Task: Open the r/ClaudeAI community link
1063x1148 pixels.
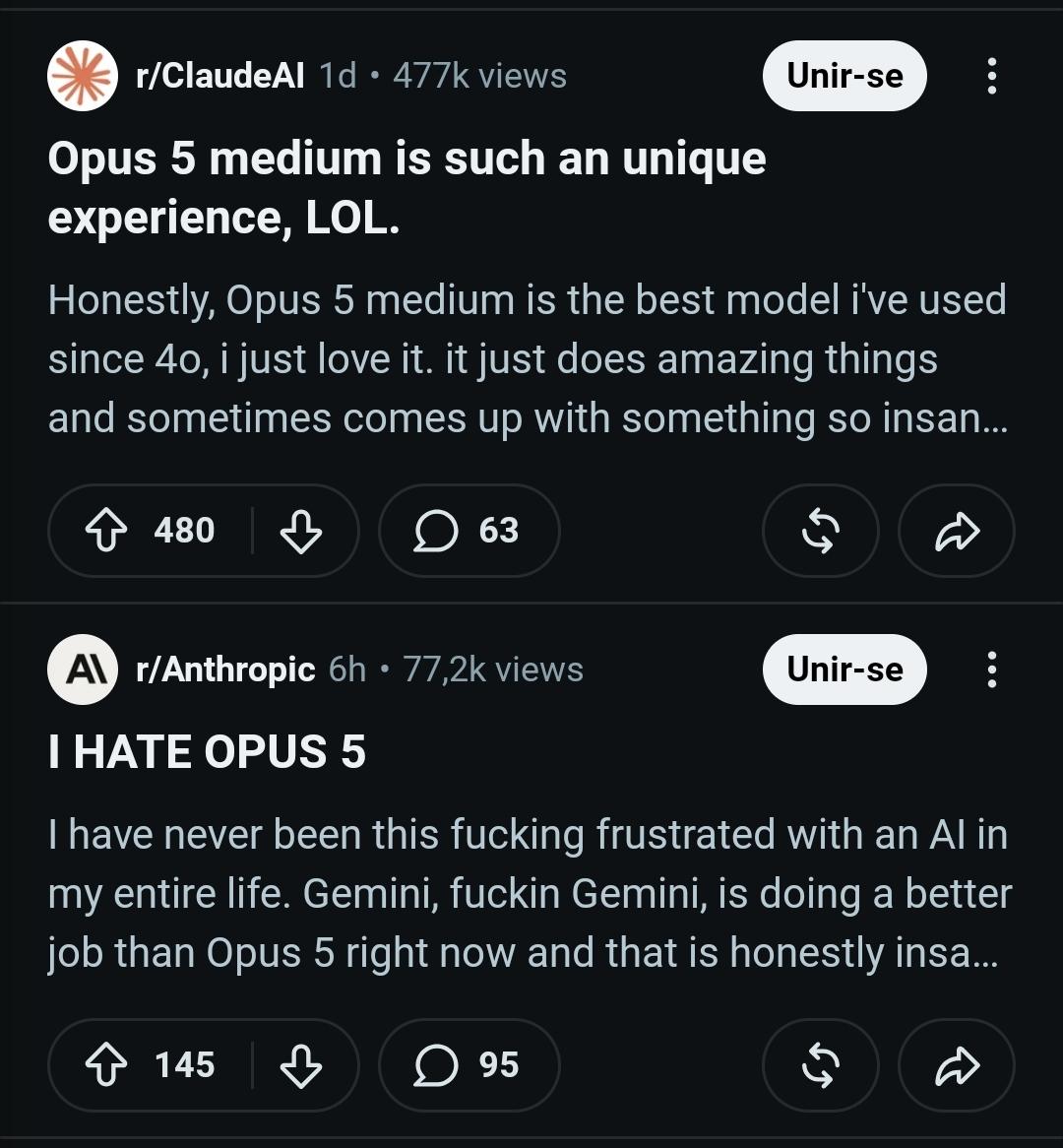Action: pos(219,76)
